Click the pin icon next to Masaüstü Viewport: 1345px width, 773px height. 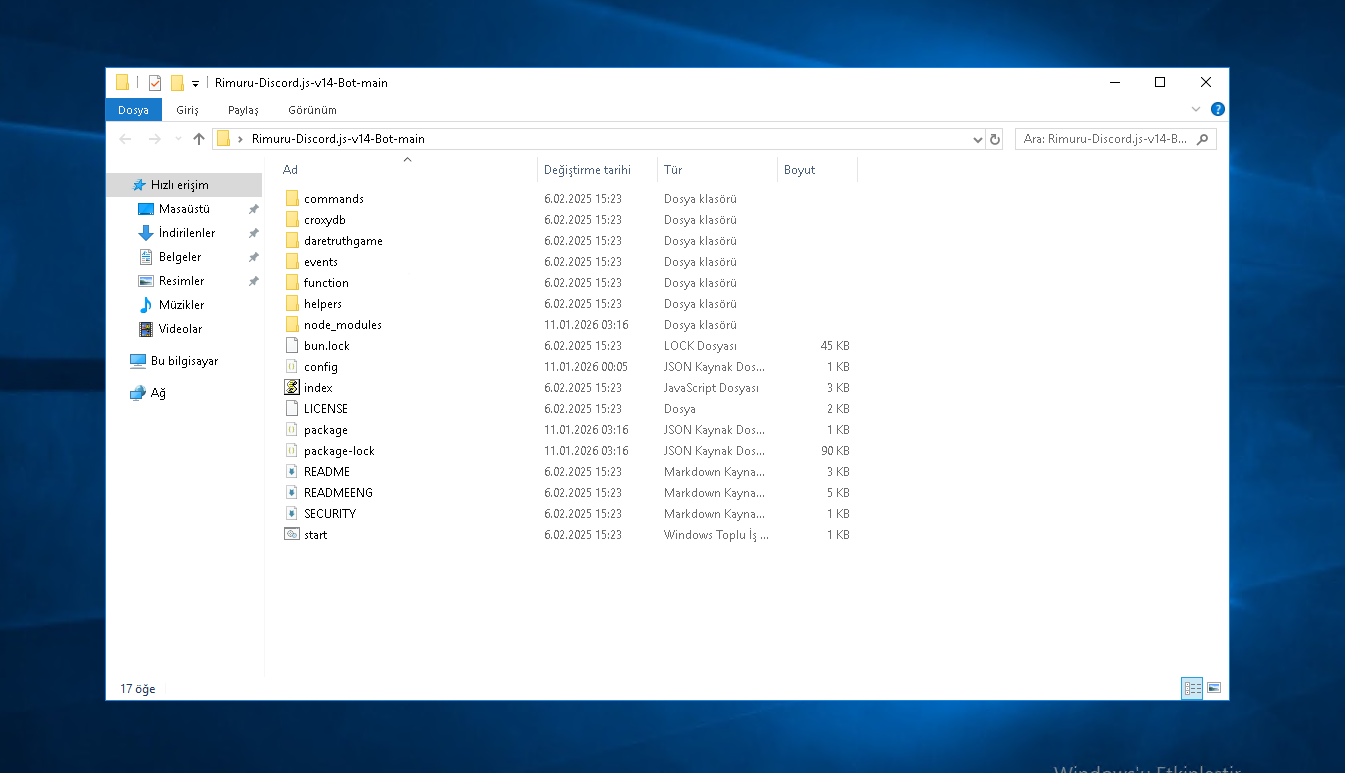click(x=253, y=209)
